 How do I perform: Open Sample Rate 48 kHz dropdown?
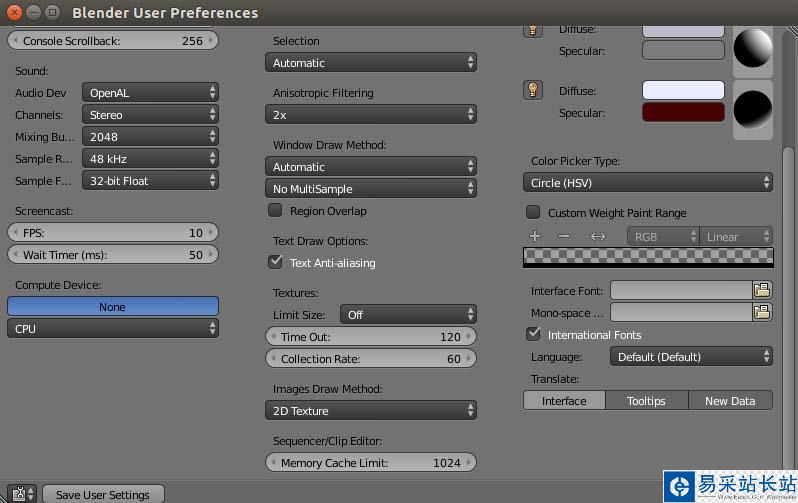pyautogui.click(x=150, y=158)
